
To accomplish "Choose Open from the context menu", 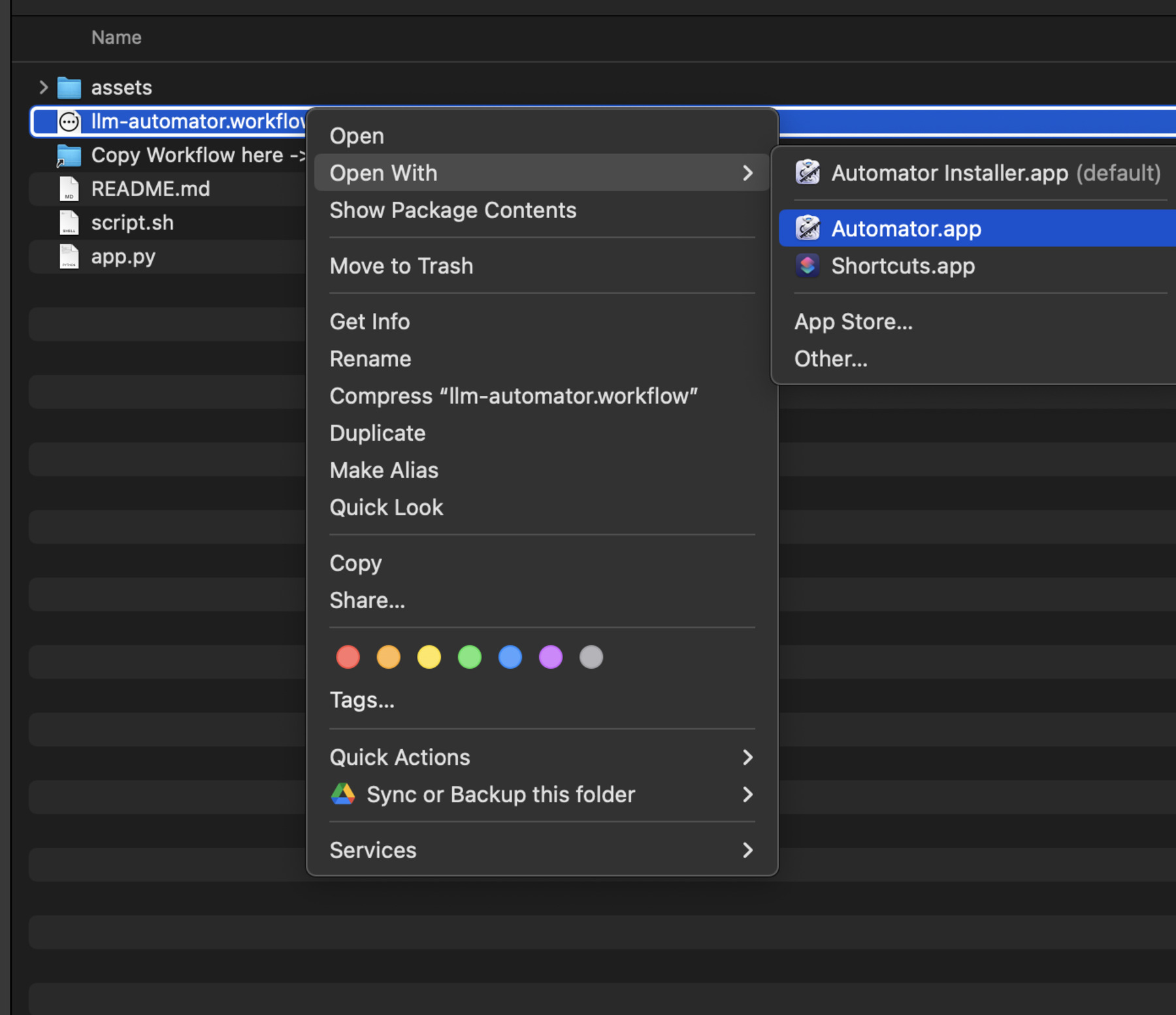I will click(542, 136).
